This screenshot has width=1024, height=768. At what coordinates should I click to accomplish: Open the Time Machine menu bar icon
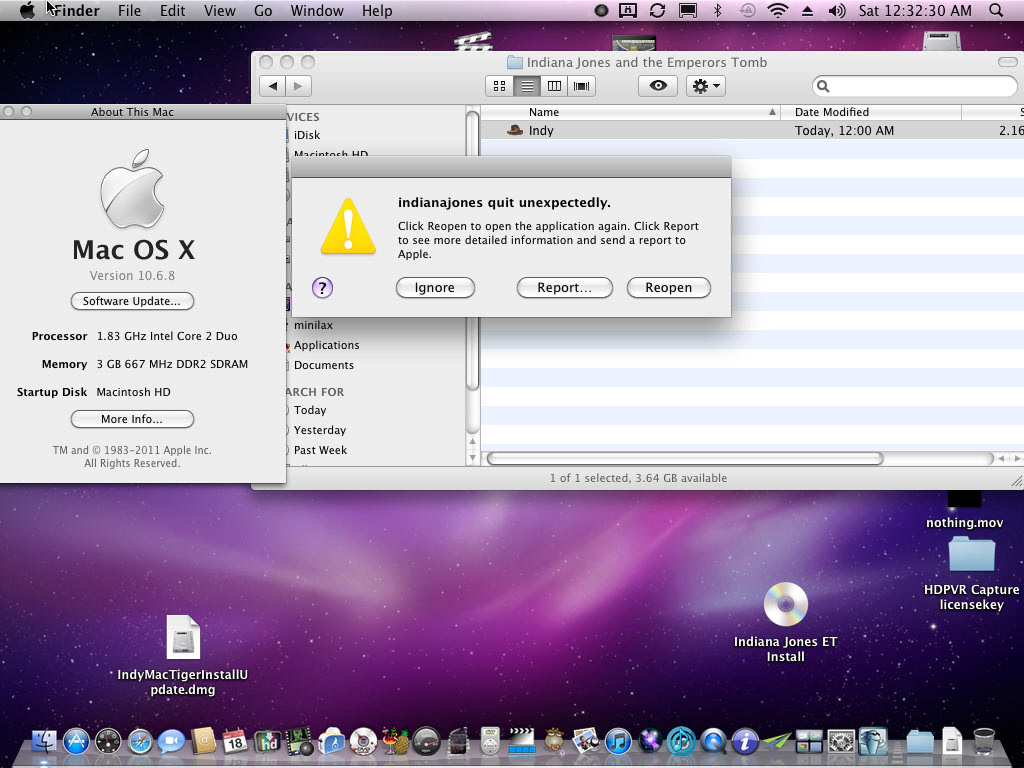point(747,10)
